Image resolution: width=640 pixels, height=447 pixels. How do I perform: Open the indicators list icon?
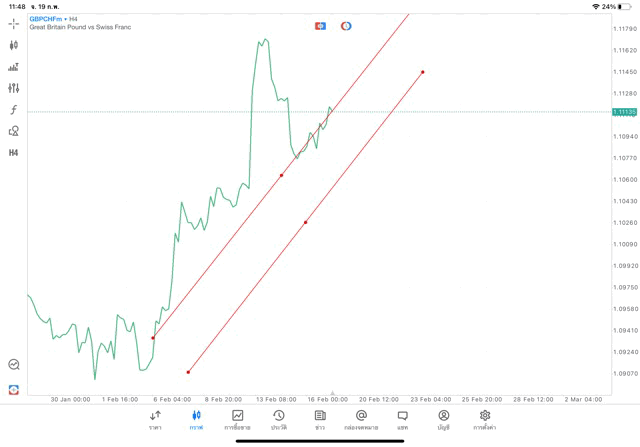click(x=13, y=67)
